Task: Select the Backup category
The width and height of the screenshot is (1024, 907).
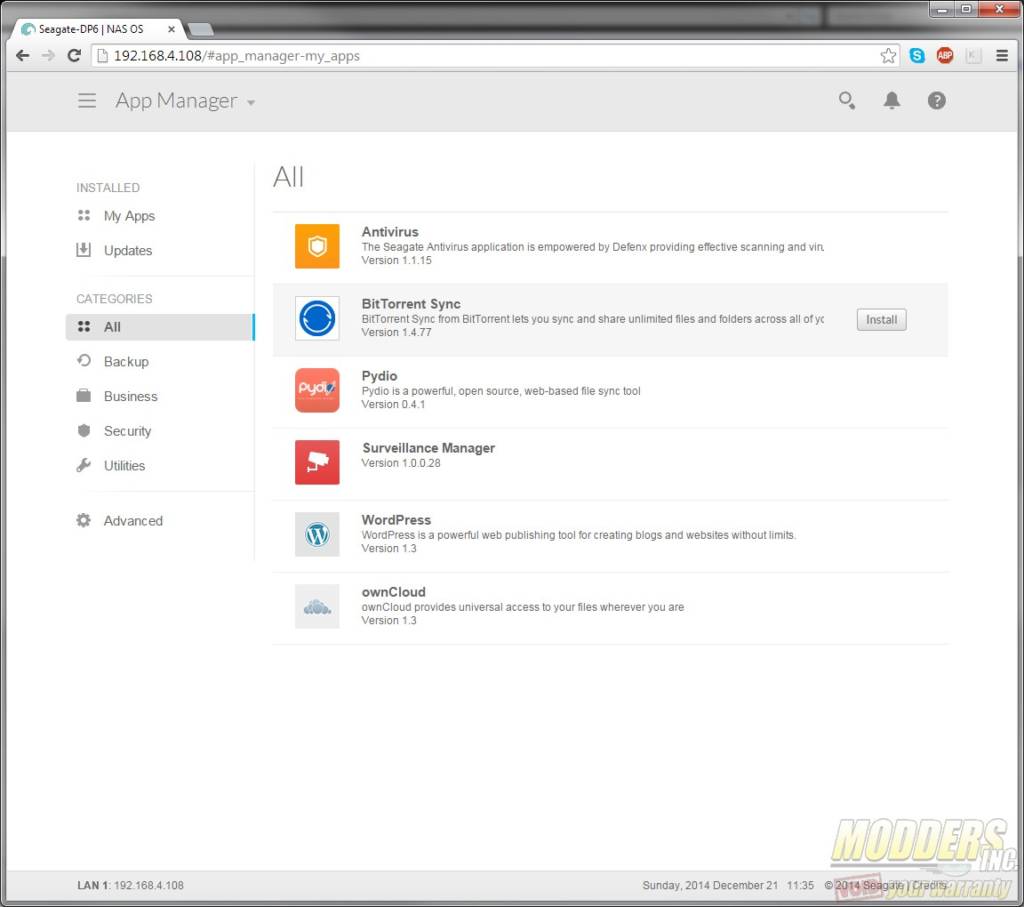Action: [x=126, y=361]
